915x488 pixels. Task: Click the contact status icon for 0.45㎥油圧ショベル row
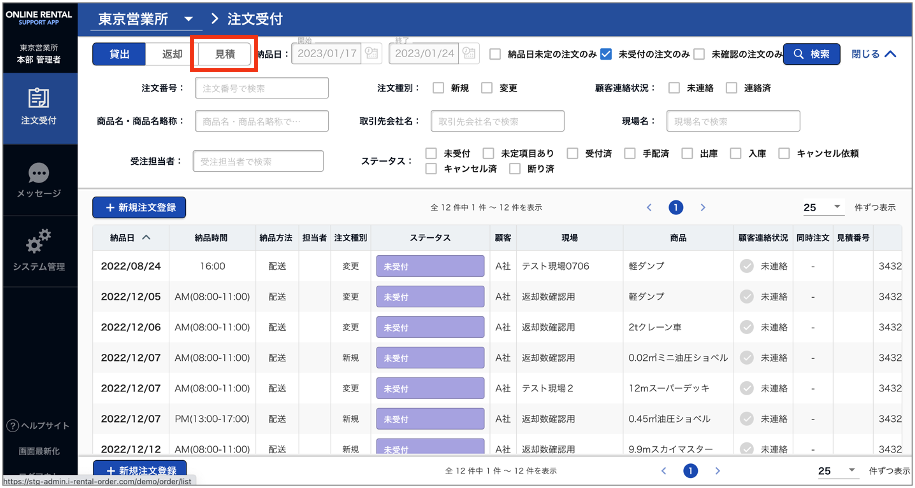(747, 419)
